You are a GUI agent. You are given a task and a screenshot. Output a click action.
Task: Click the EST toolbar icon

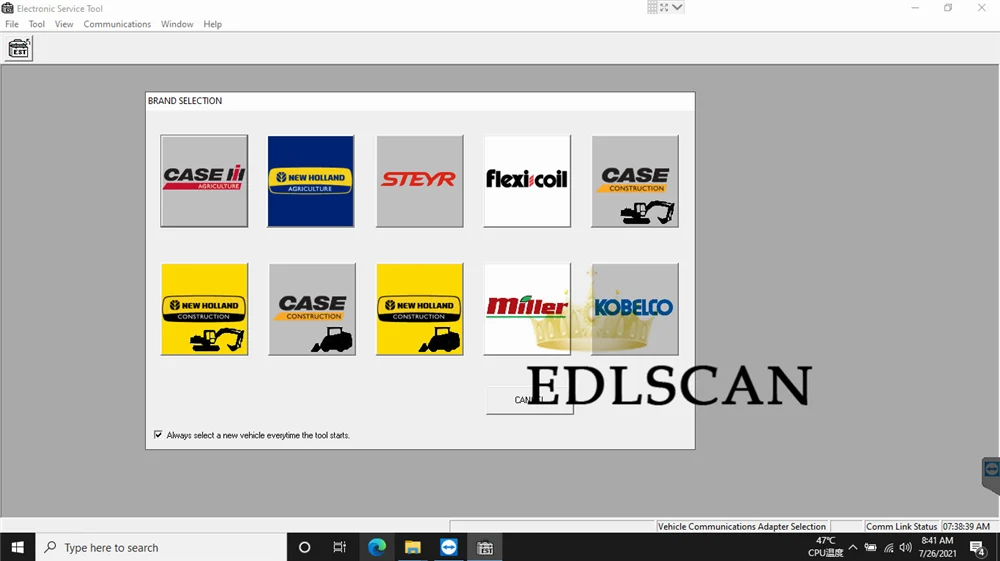tap(19, 48)
